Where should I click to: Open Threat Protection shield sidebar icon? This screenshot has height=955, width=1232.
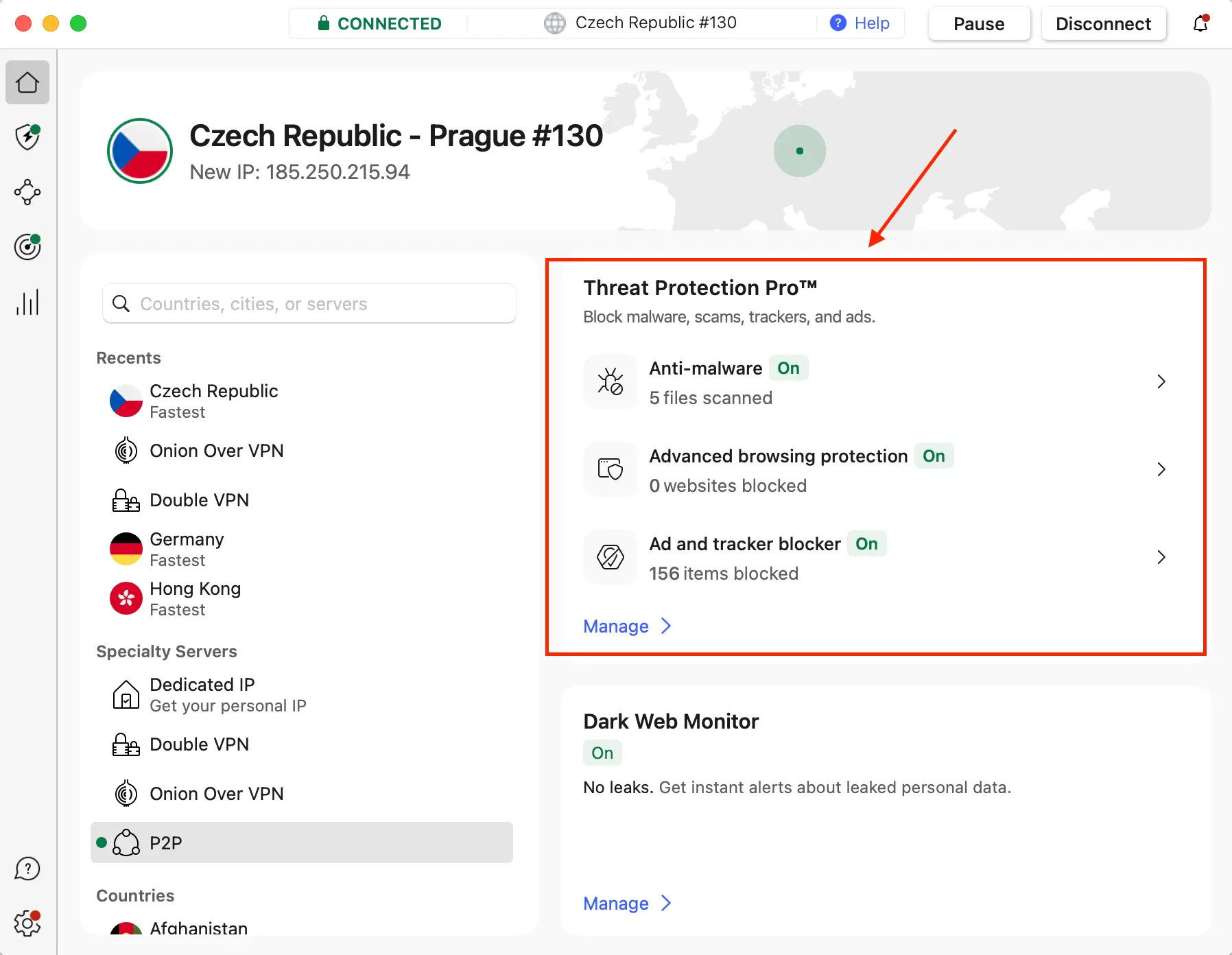27,137
